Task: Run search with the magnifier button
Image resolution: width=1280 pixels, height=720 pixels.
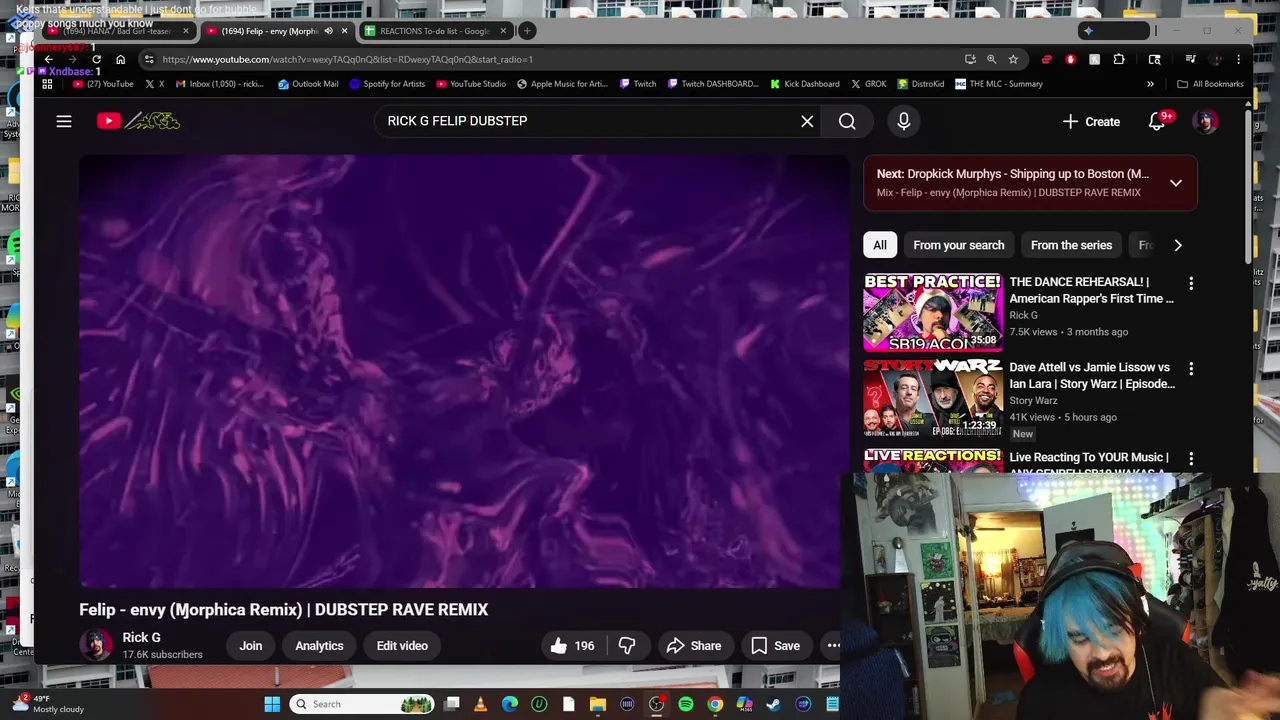Action: point(847,121)
